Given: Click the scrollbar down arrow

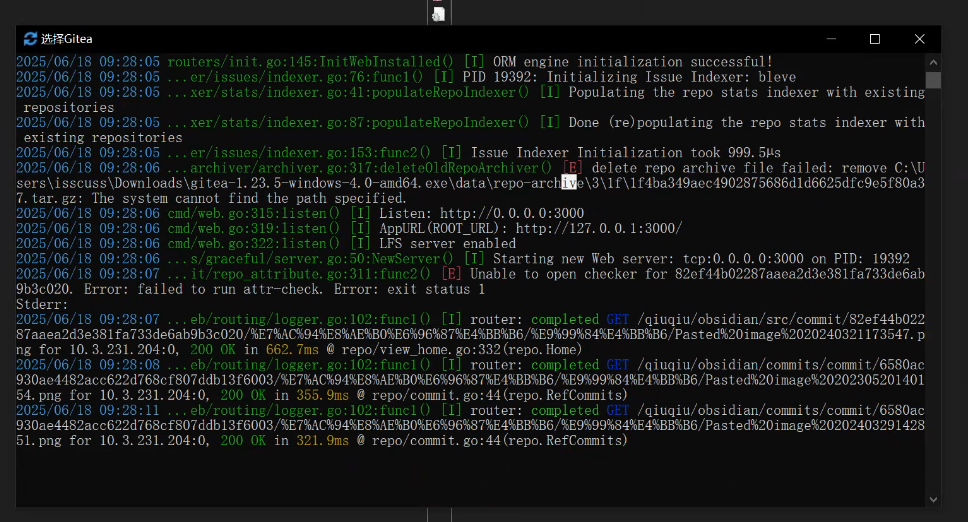Looking at the screenshot, I should pos(933,498).
